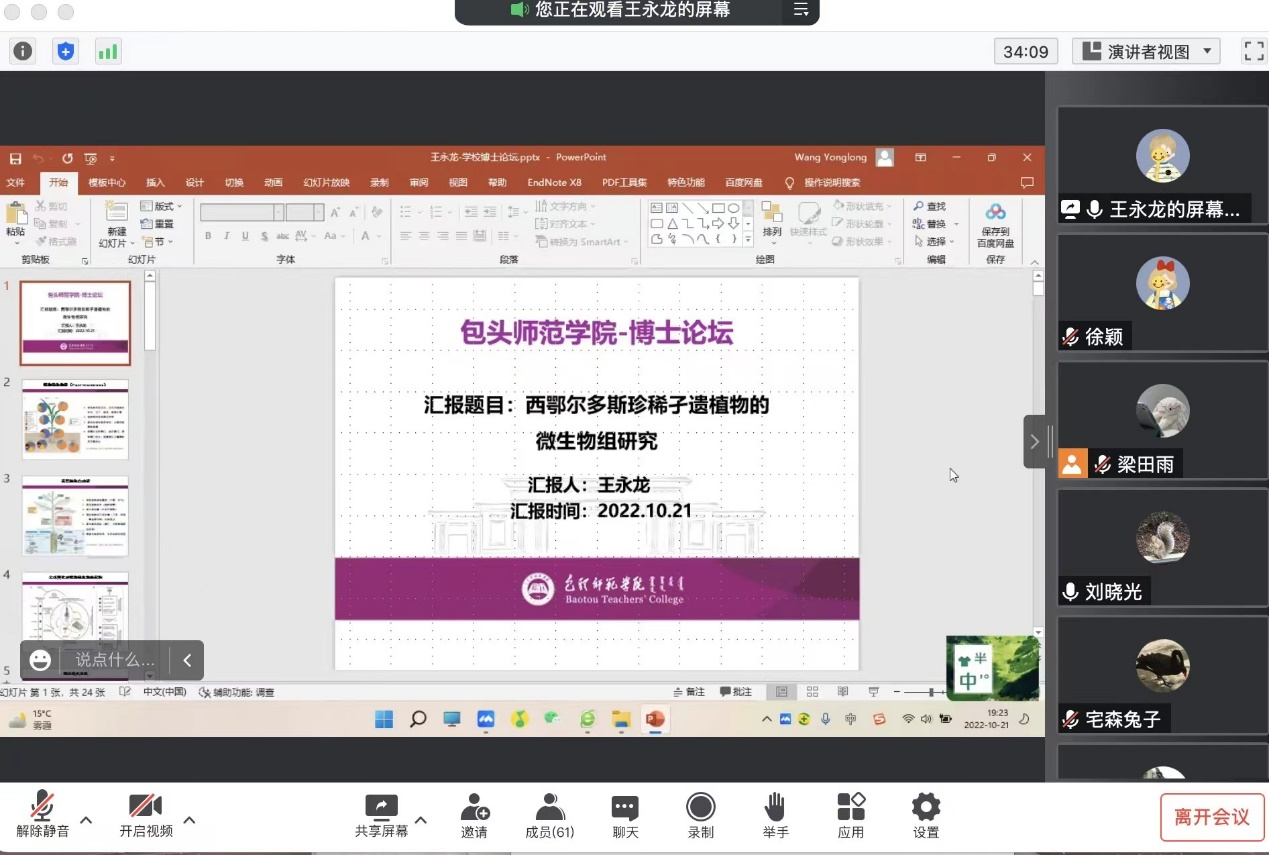Collapse the participant video sidebar
The image size is (1269, 855).
point(1035,441)
